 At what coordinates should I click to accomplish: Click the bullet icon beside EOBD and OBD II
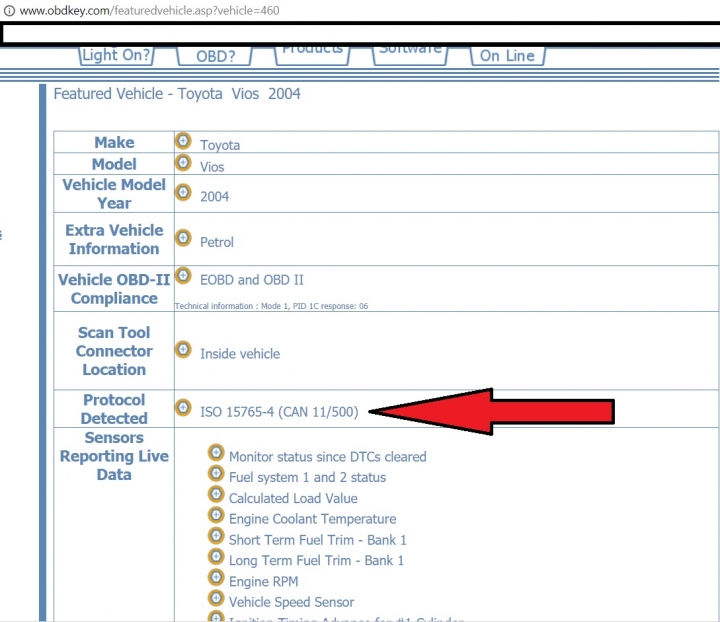[183, 275]
